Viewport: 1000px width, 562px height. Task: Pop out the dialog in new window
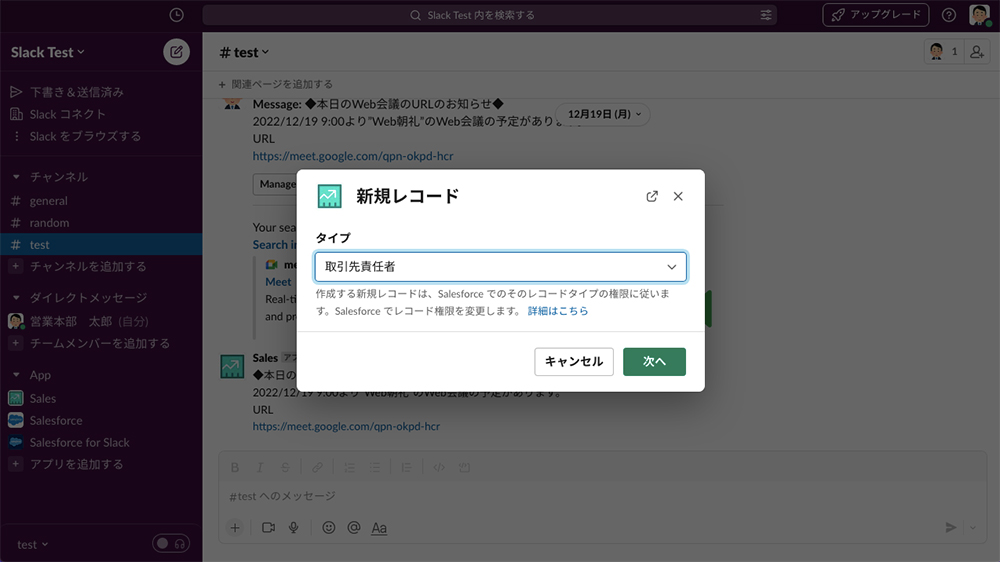(x=652, y=196)
